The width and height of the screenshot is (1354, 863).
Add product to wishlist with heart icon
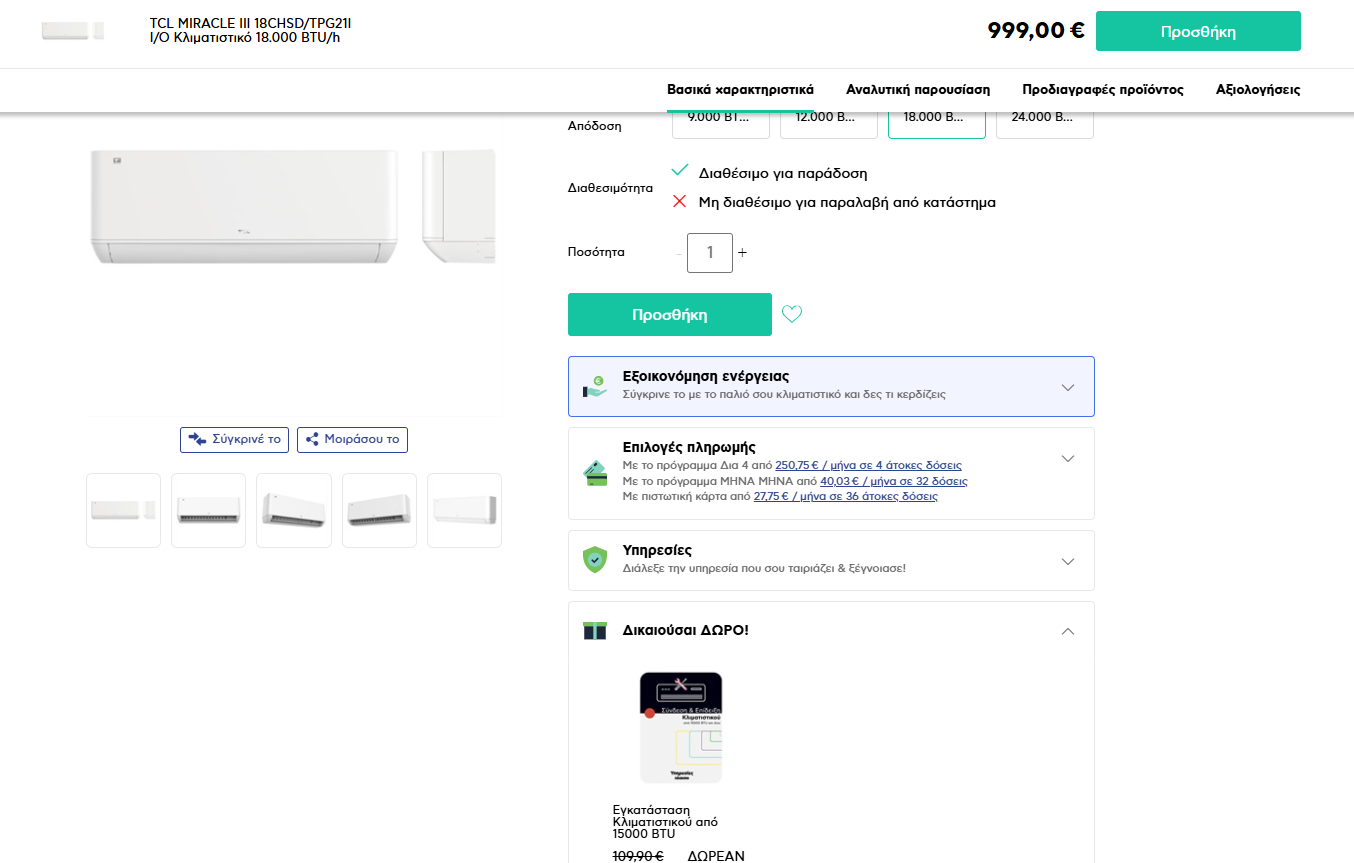click(x=792, y=314)
